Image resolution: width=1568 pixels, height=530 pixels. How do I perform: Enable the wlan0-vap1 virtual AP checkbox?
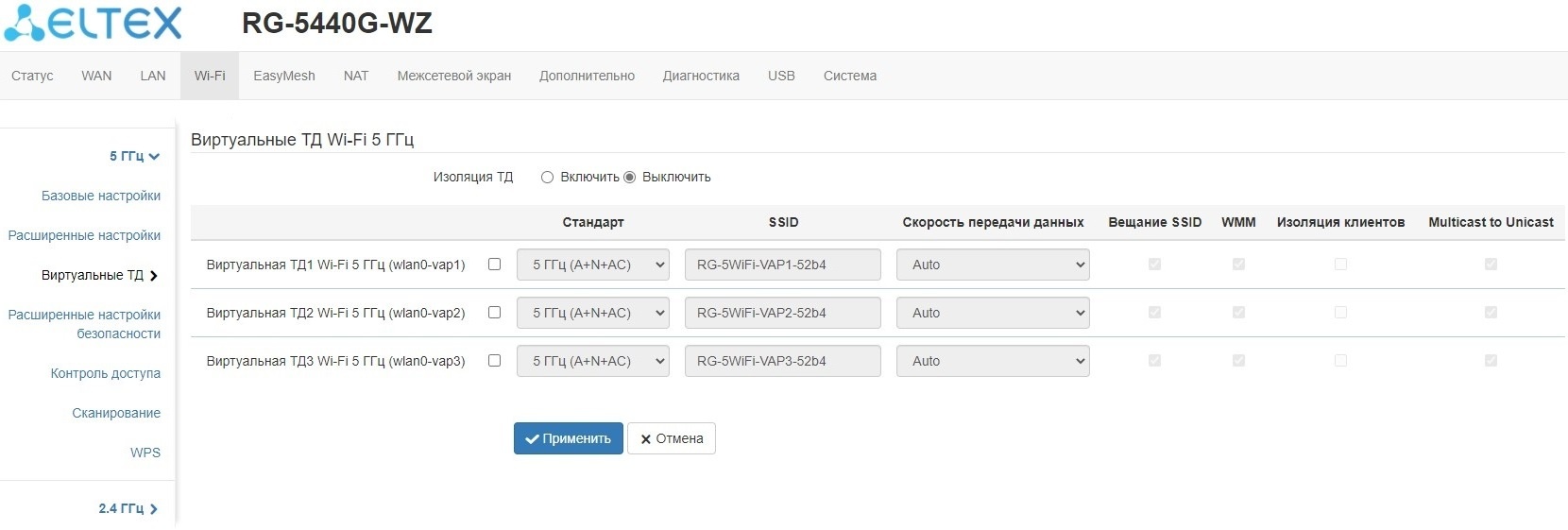[494, 265]
